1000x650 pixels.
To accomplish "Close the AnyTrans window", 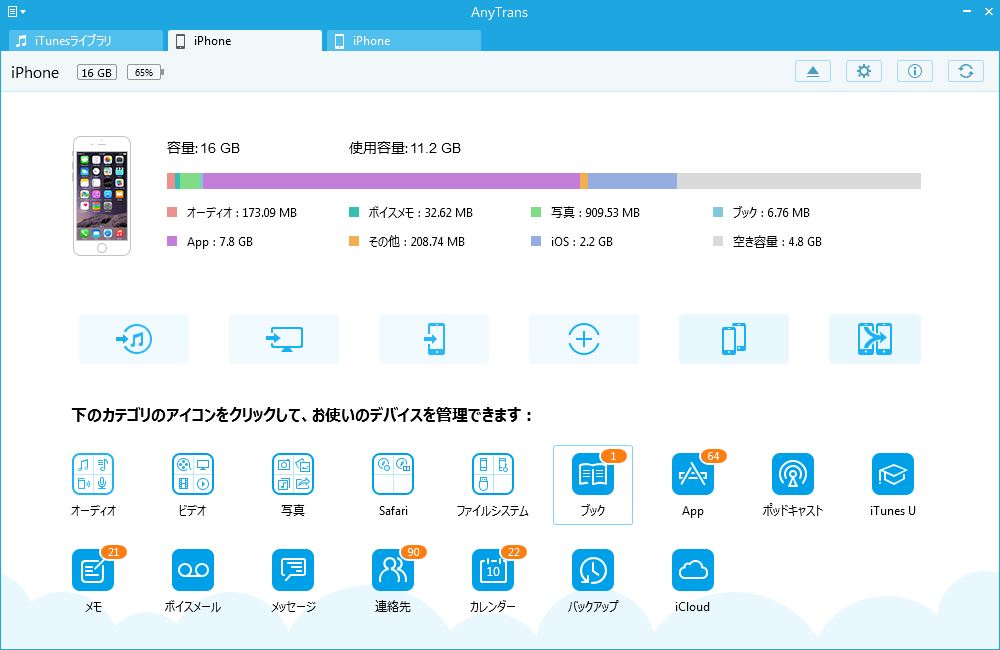I will 988,11.
